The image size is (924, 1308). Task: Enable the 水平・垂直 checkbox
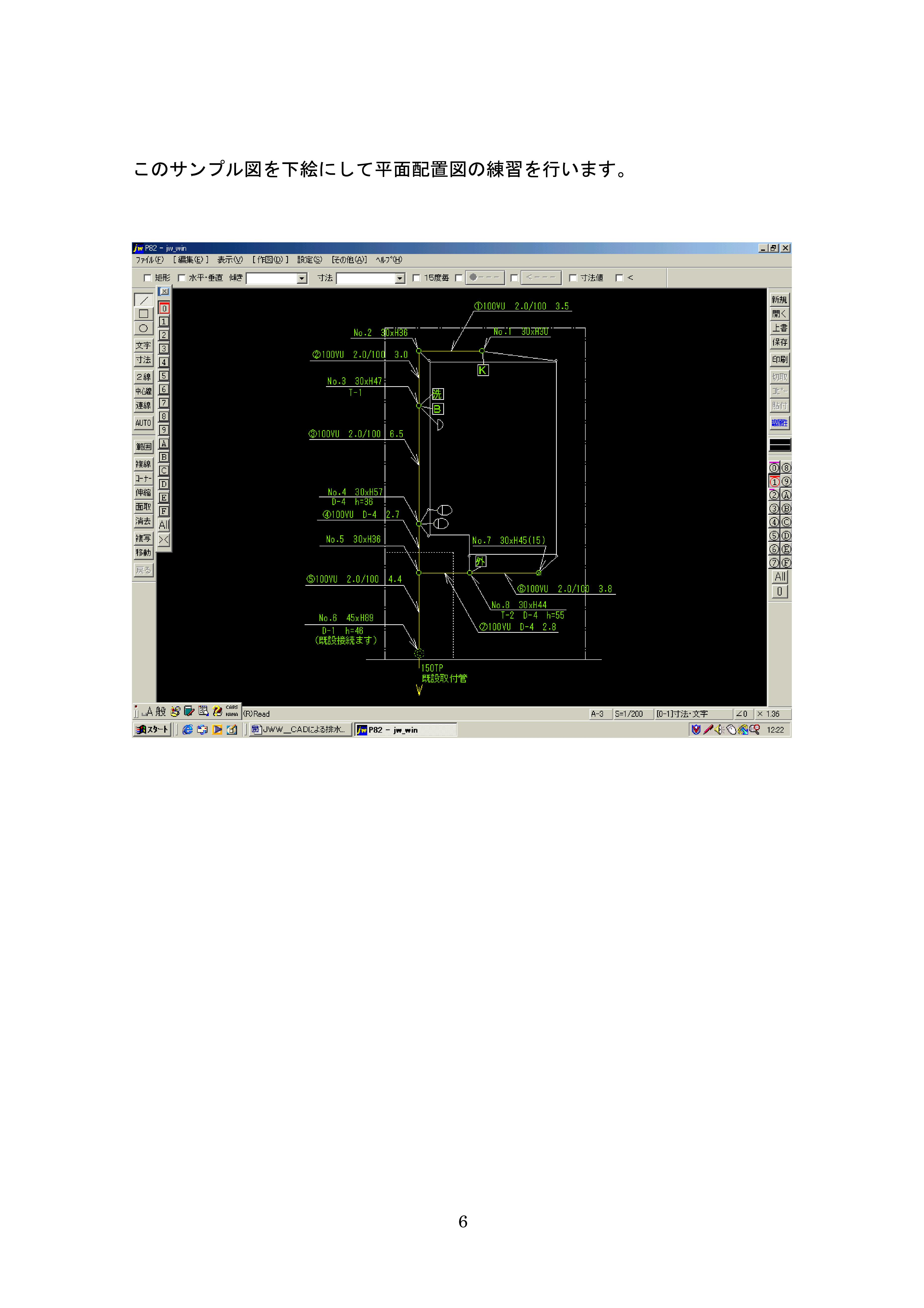[182, 278]
